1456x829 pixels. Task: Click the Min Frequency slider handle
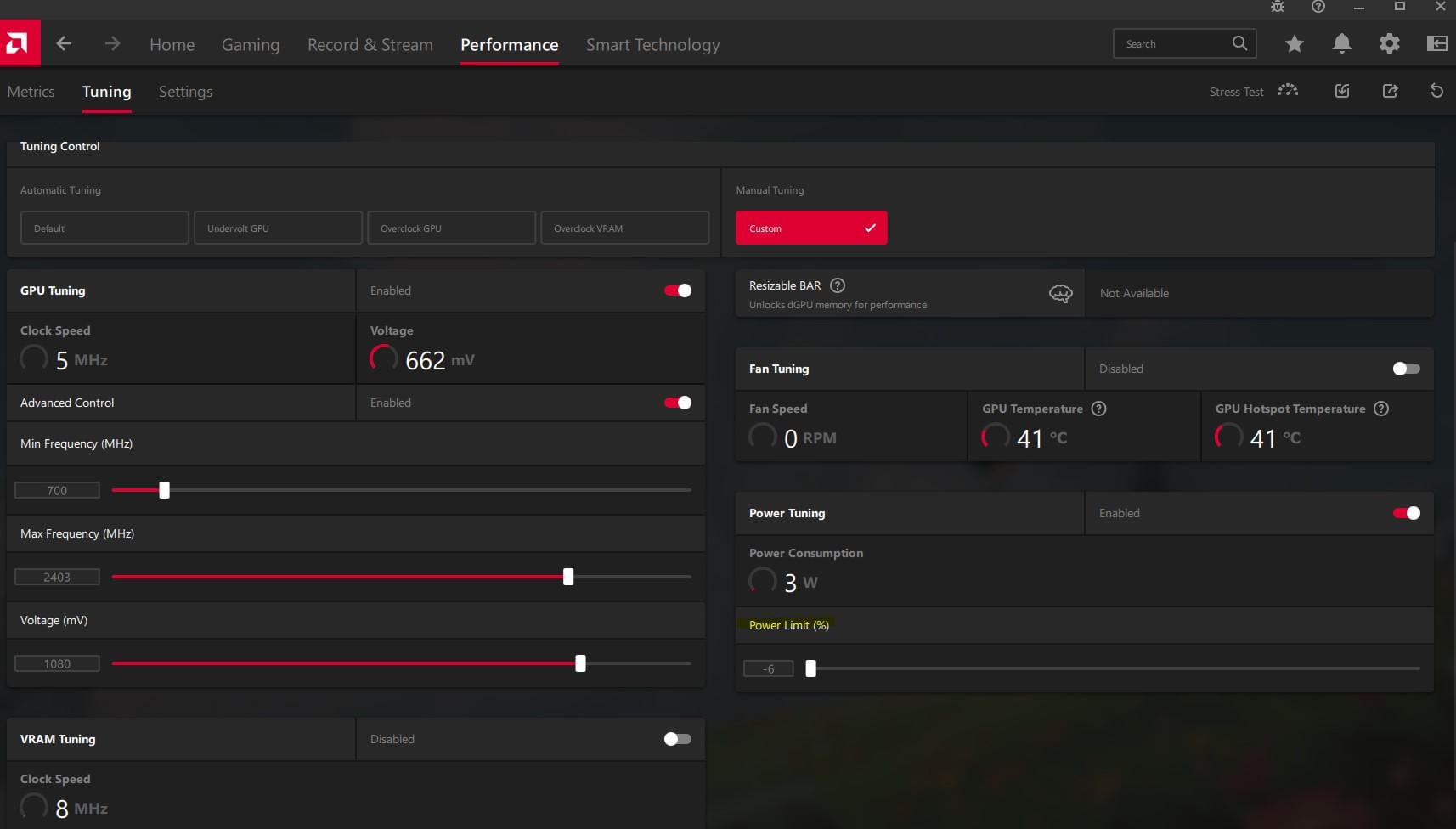pos(165,490)
